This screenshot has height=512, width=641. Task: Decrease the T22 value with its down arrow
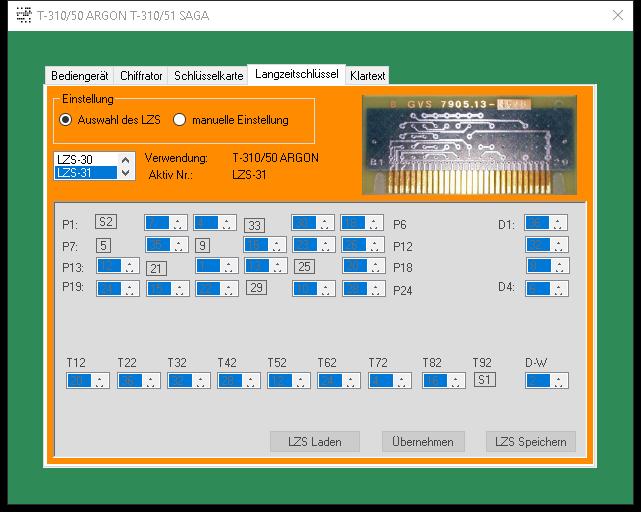pos(150,384)
